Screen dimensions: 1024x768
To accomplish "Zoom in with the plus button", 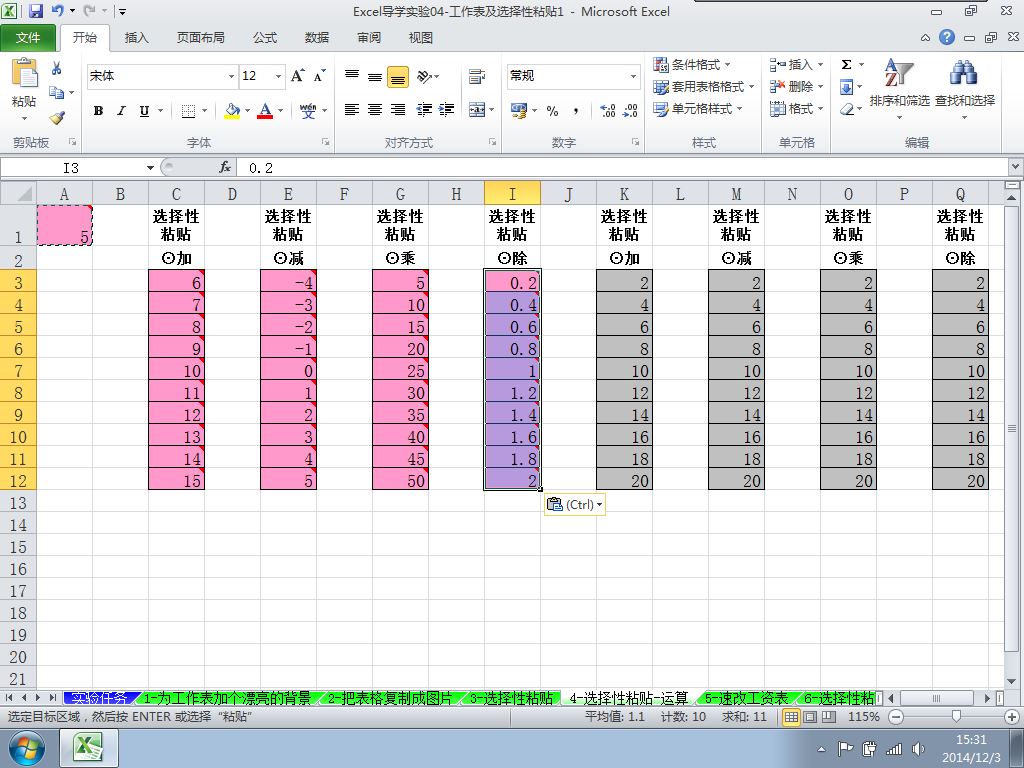I will [x=1014, y=716].
